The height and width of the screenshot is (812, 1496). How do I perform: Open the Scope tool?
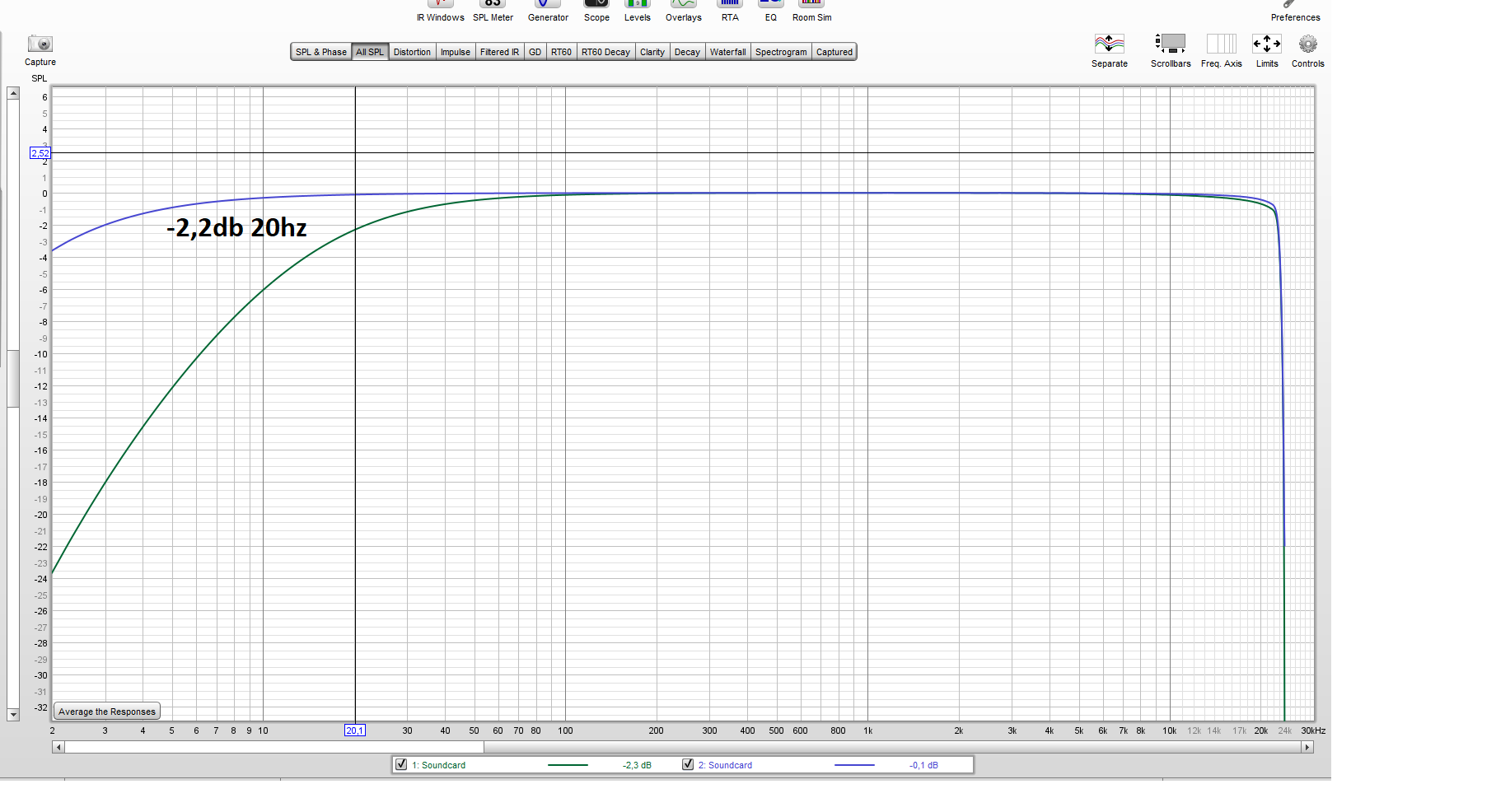tap(596, 10)
